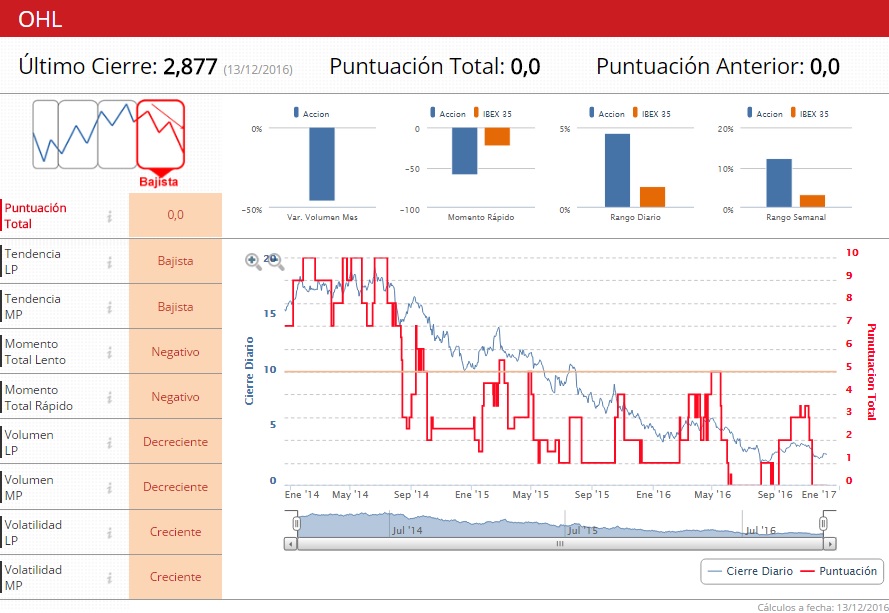
Task: Click the Momento Total Rápido Negativo value
Action: 175,397
